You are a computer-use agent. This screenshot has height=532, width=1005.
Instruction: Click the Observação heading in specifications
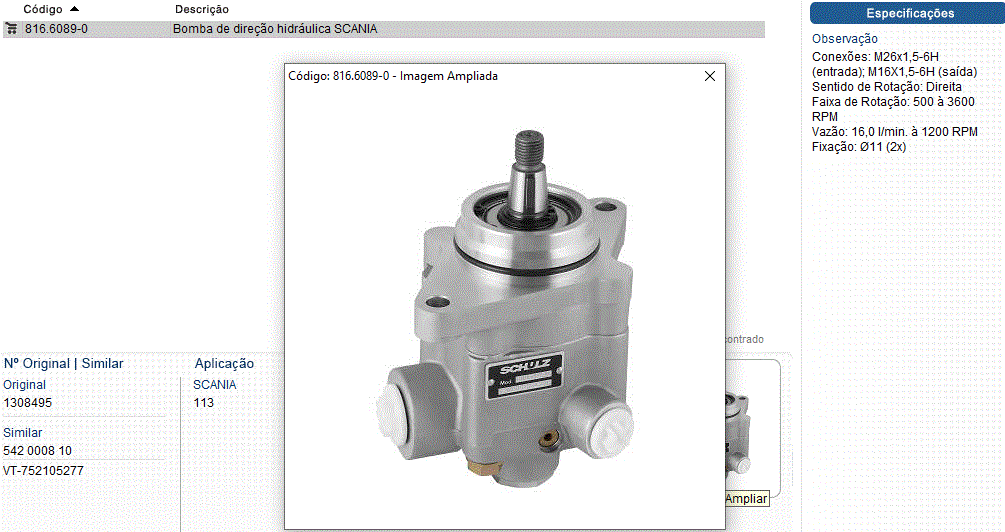coord(845,39)
